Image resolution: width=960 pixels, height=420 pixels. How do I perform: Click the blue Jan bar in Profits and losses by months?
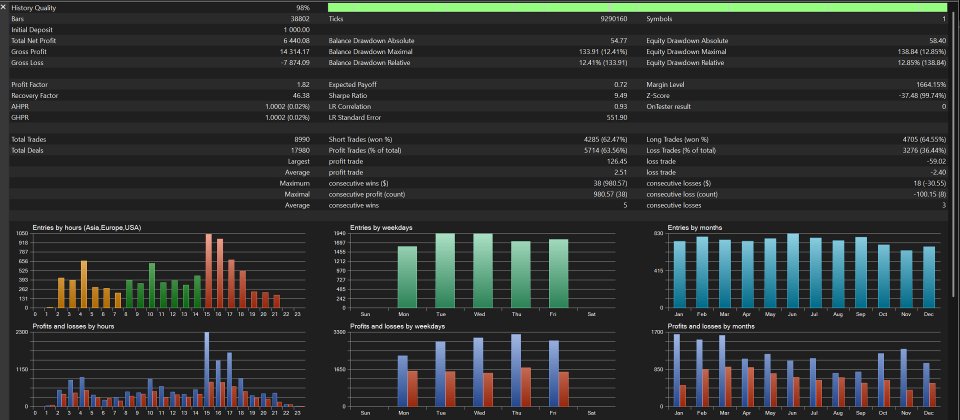pos(677,370)
